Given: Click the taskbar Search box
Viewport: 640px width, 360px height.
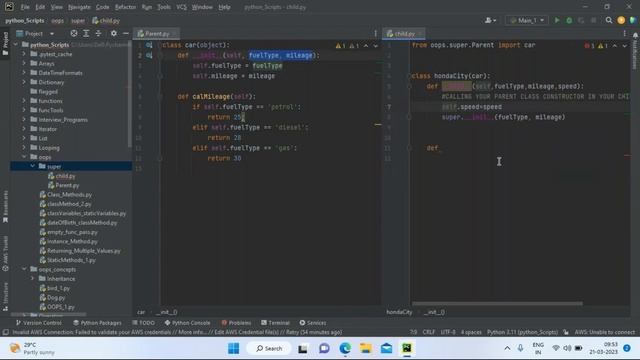Looking at the screenshot, I should [269, 348].
